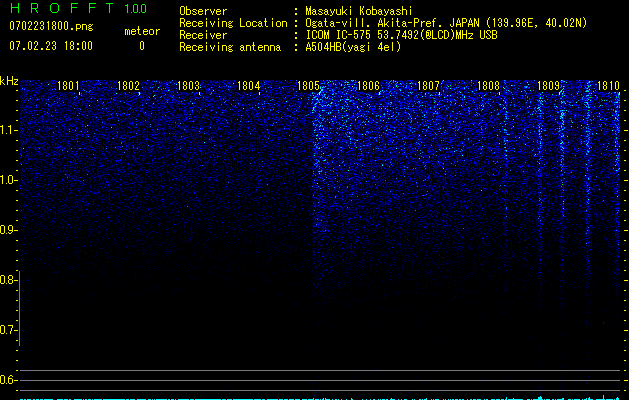
Task: Click the Receiving antenna label
Action: click(230, 47)
